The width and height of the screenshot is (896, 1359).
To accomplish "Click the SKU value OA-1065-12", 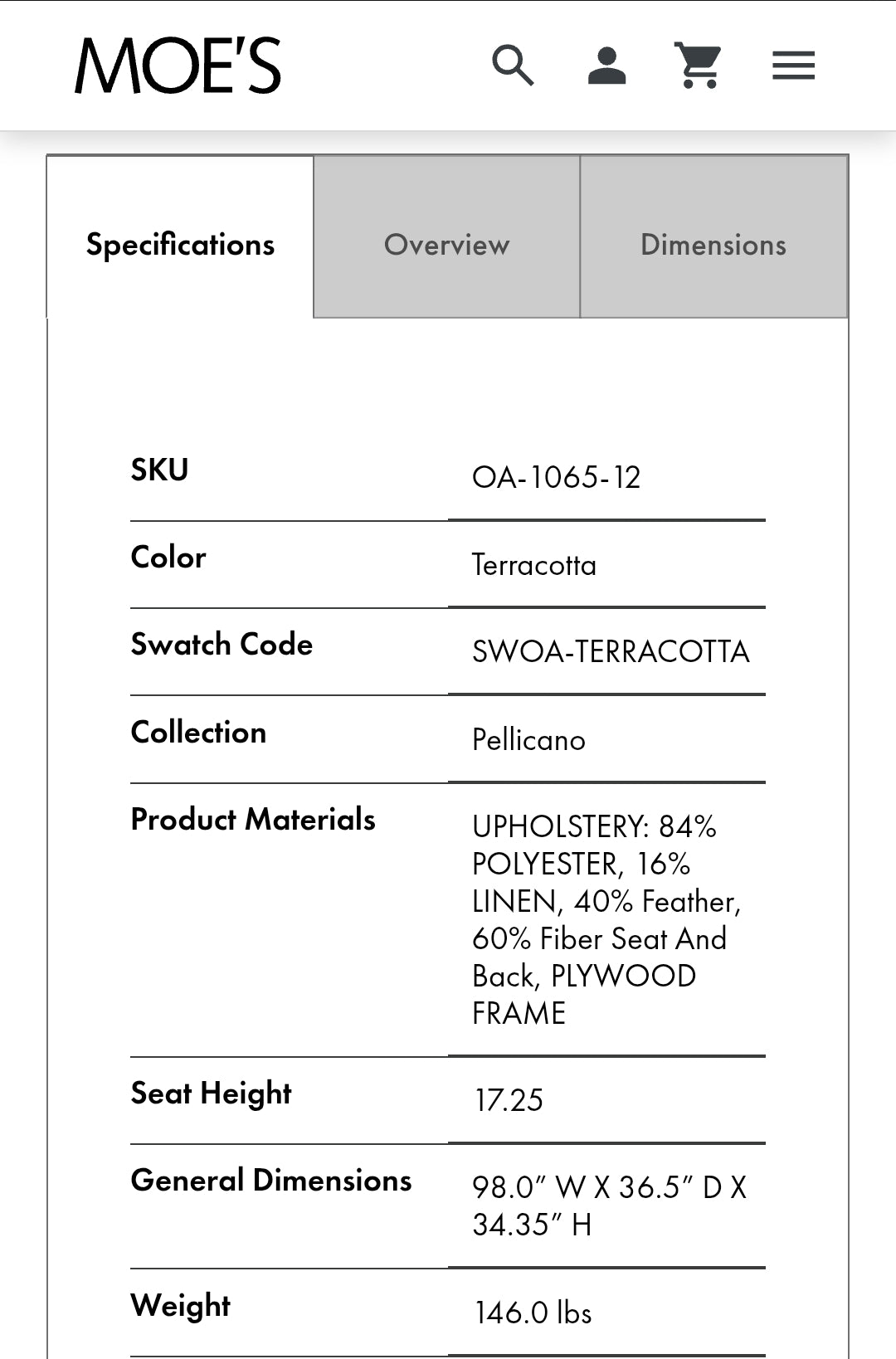I will tap(556, 478).
